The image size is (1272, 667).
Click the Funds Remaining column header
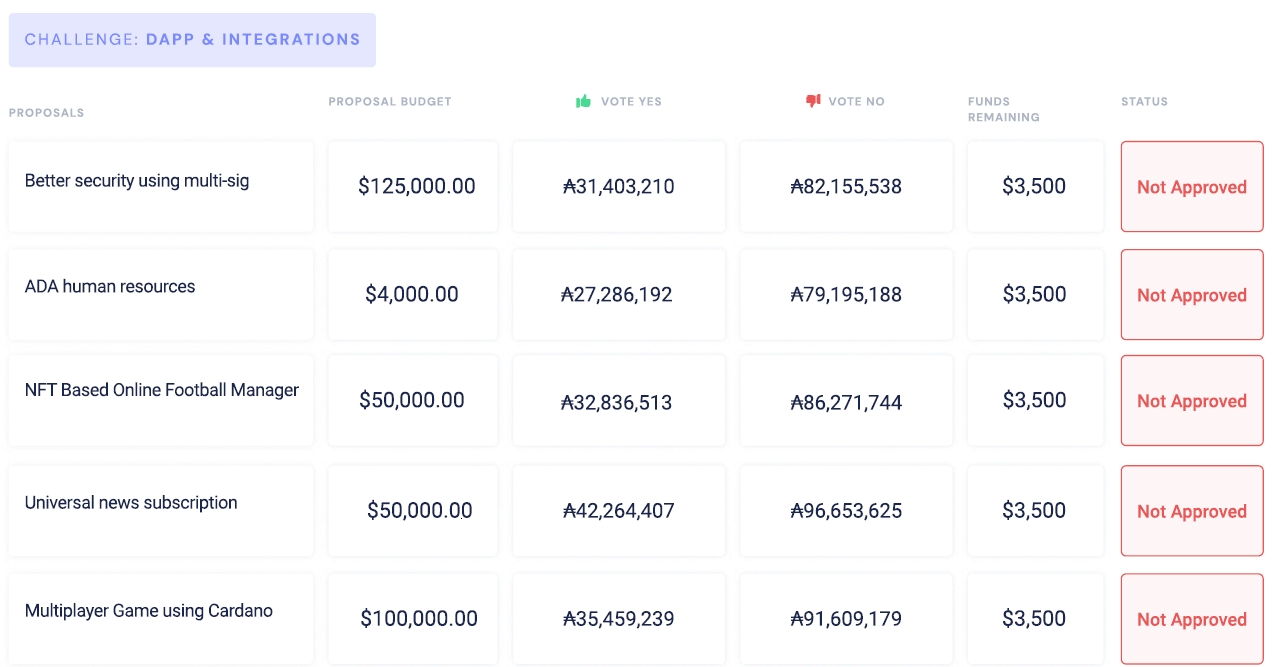click(1003, 109)
